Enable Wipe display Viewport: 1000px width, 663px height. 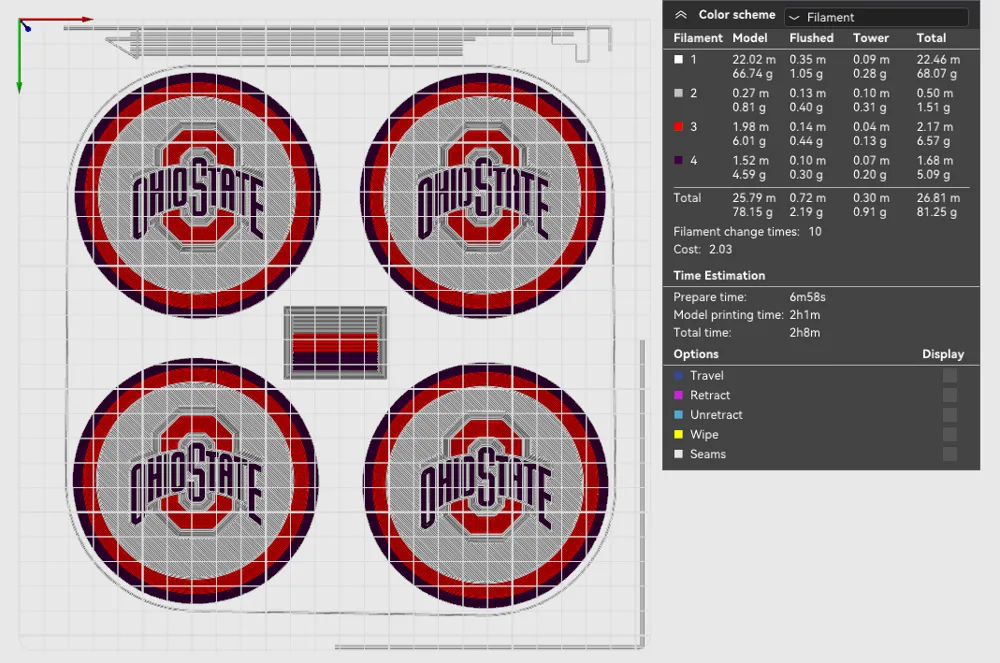(x=949, y=434)
